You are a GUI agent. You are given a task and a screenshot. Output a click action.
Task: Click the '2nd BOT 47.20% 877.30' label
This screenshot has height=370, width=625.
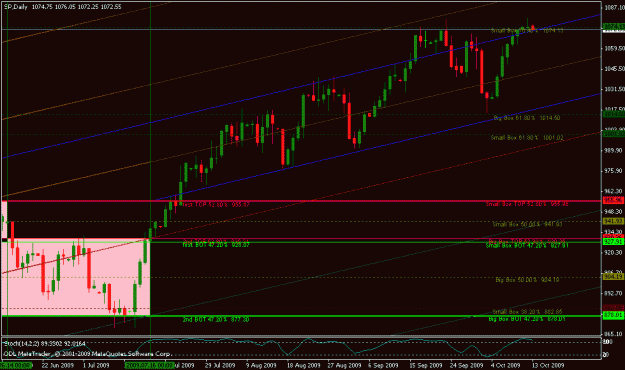pos(216,320)
